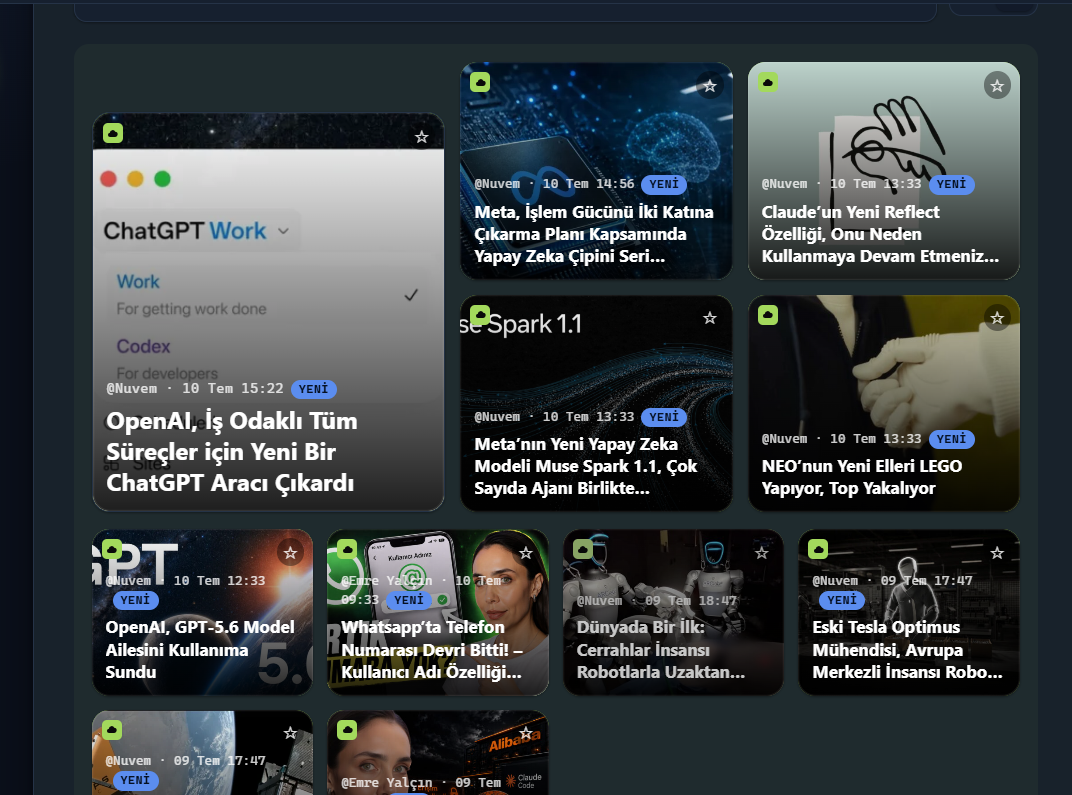Open headline "OpenAI, İş Odaklı Tüm Süreçler"
The width and height of the screenshot is (1072, 795).
[x=232, y=452]
